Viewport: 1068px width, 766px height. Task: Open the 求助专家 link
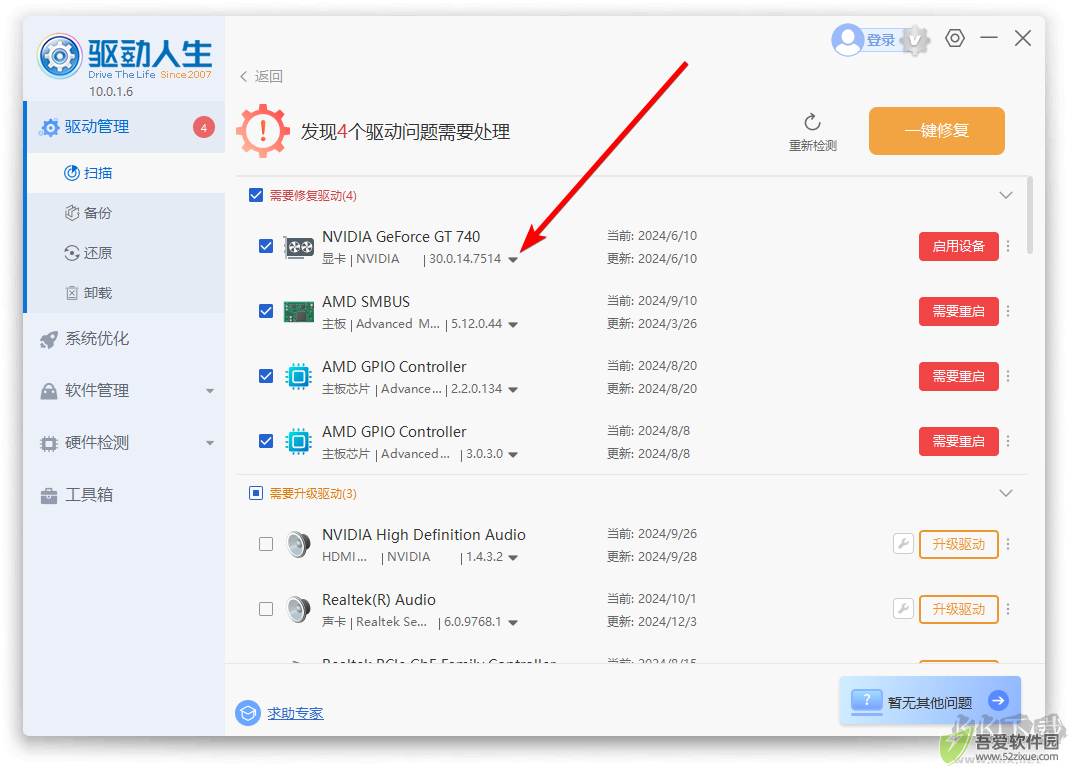point(295,714)
